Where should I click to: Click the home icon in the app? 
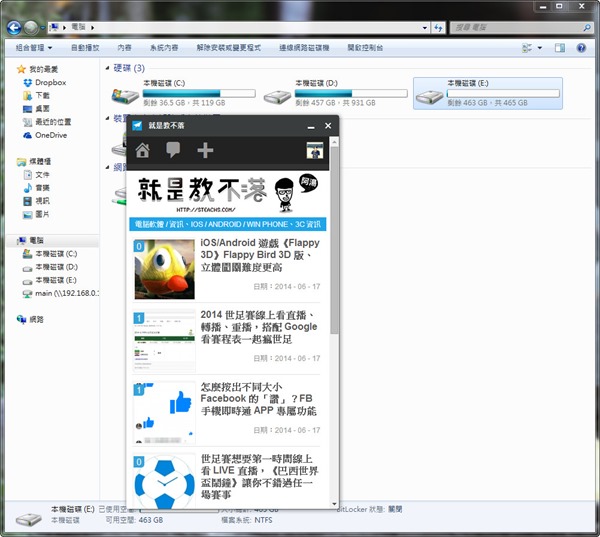pos(143,151)
